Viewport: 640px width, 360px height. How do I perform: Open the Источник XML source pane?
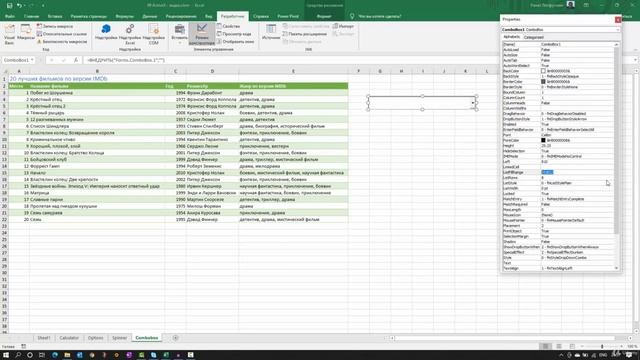[x=271, y=32]
